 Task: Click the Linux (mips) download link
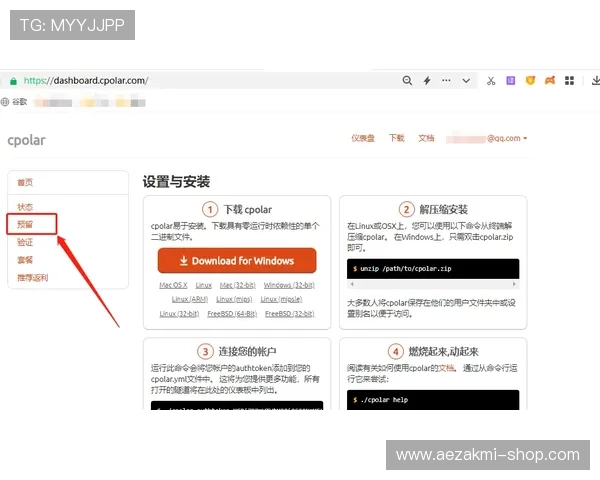pyautogui.click(x=234, y=299)
